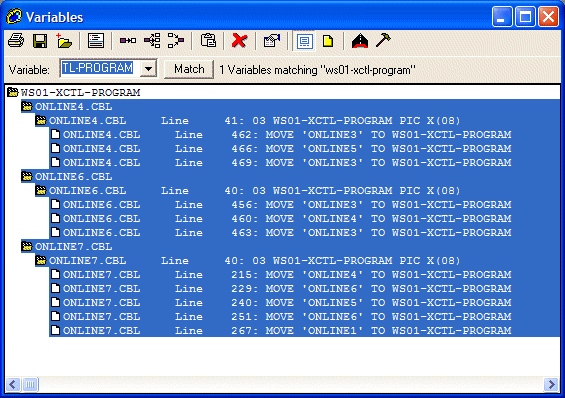The height and width of the screenshot is (398, 565).
Task: Click into the Variable name input field
Action: 101,68
